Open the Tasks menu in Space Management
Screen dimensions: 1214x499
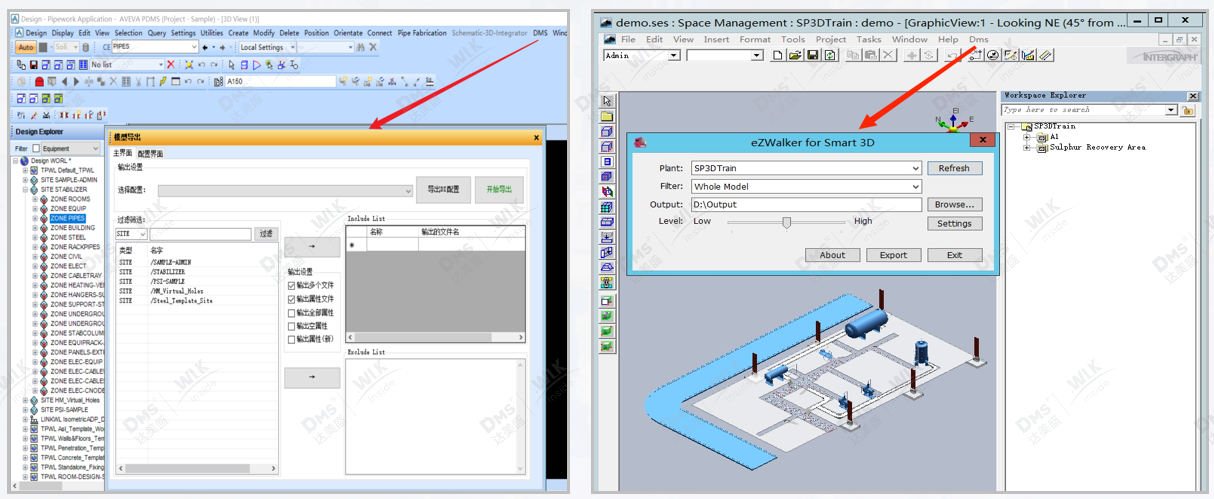point(869,39)
